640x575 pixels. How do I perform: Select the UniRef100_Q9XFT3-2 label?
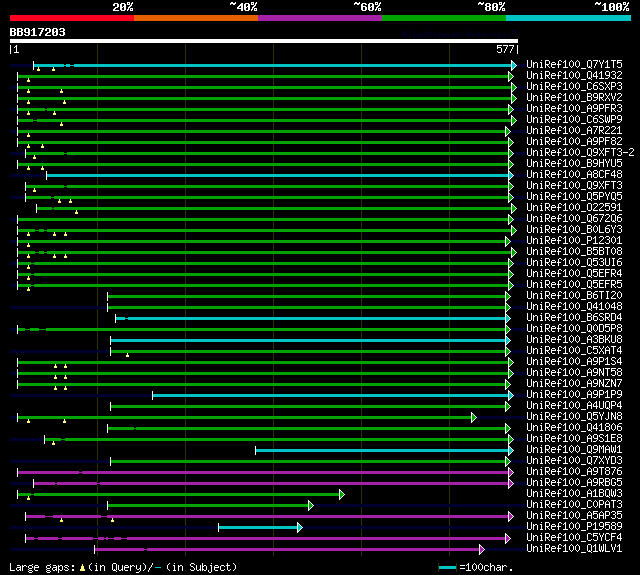coord(580,153)
